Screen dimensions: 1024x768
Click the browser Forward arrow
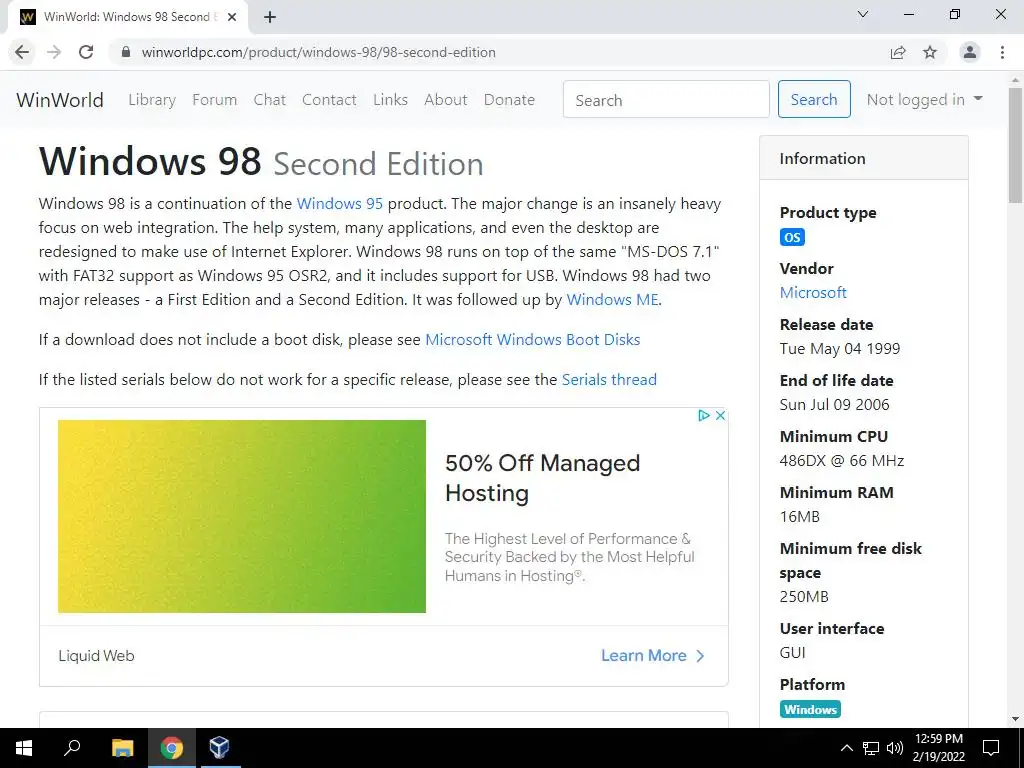click(x=54, y=52)
